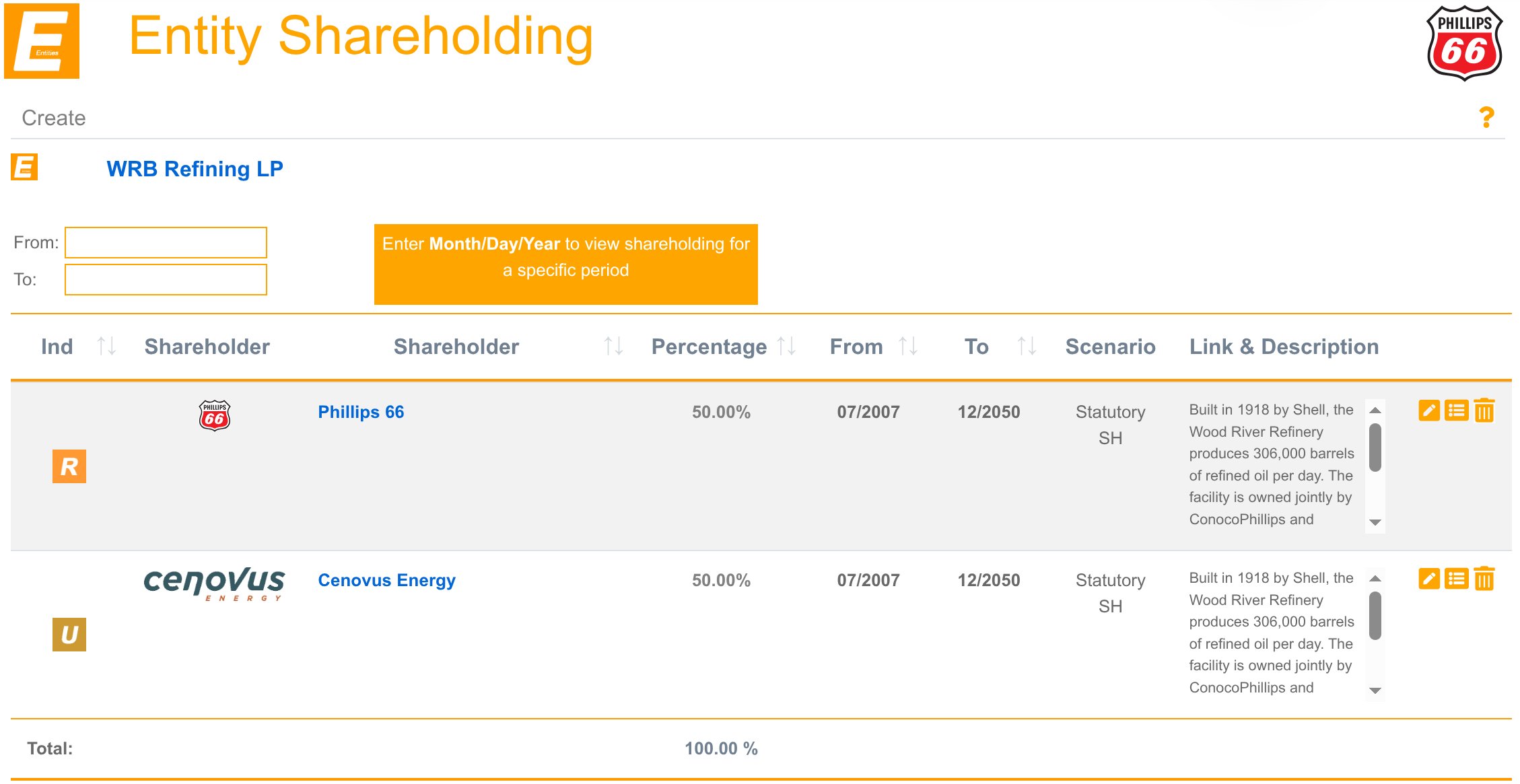The width and height of the screenshot is (1520, 784).
Task: Open list details icon for Cenovus Energy row
Action: click(x=1457, y=579)
